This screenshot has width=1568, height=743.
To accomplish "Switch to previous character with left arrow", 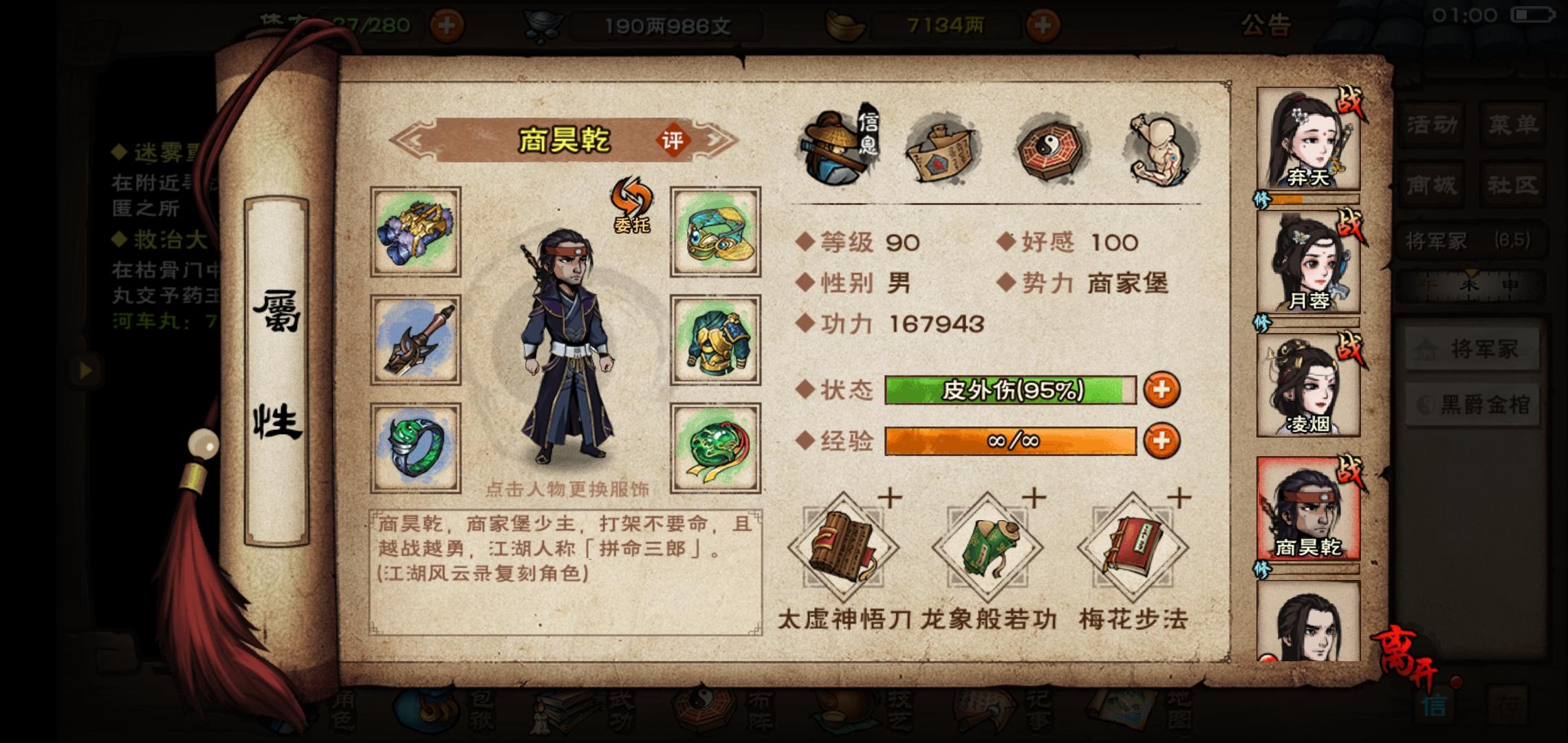I will pyautogui.click(x=407, y=140).
